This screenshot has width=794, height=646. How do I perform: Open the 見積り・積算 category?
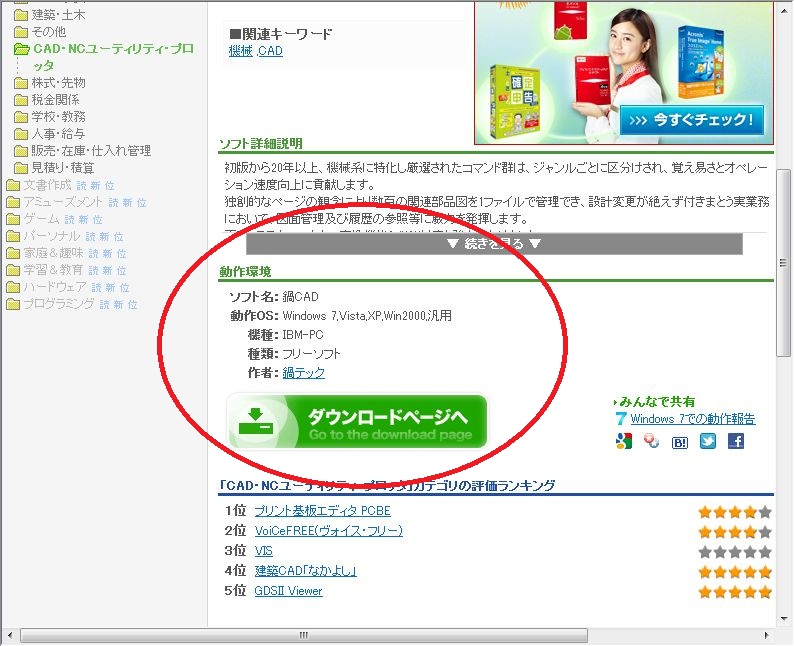tap(63, 168)
